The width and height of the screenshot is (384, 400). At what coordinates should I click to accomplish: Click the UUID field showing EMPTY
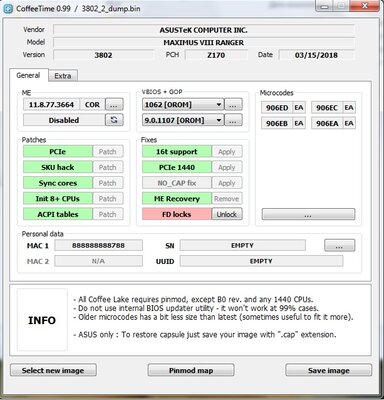click(x=261, y=261)
